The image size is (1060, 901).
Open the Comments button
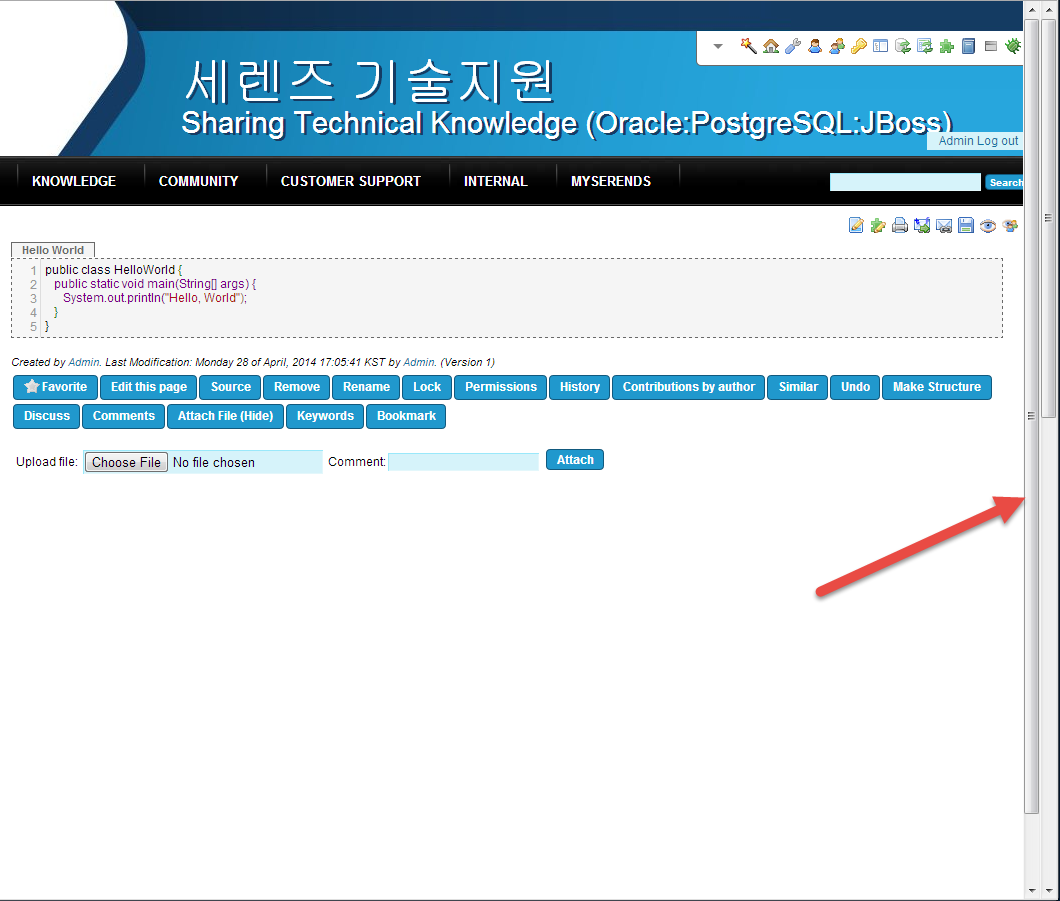124,416
